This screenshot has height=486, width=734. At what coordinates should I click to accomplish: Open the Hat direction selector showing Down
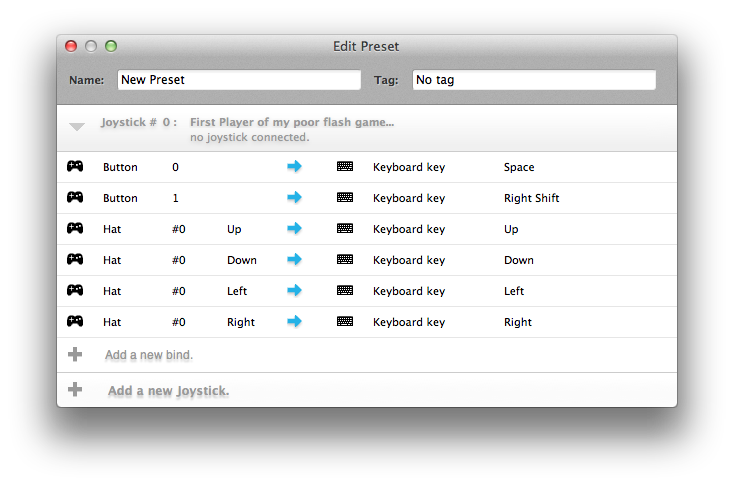(x=242, y=260)
